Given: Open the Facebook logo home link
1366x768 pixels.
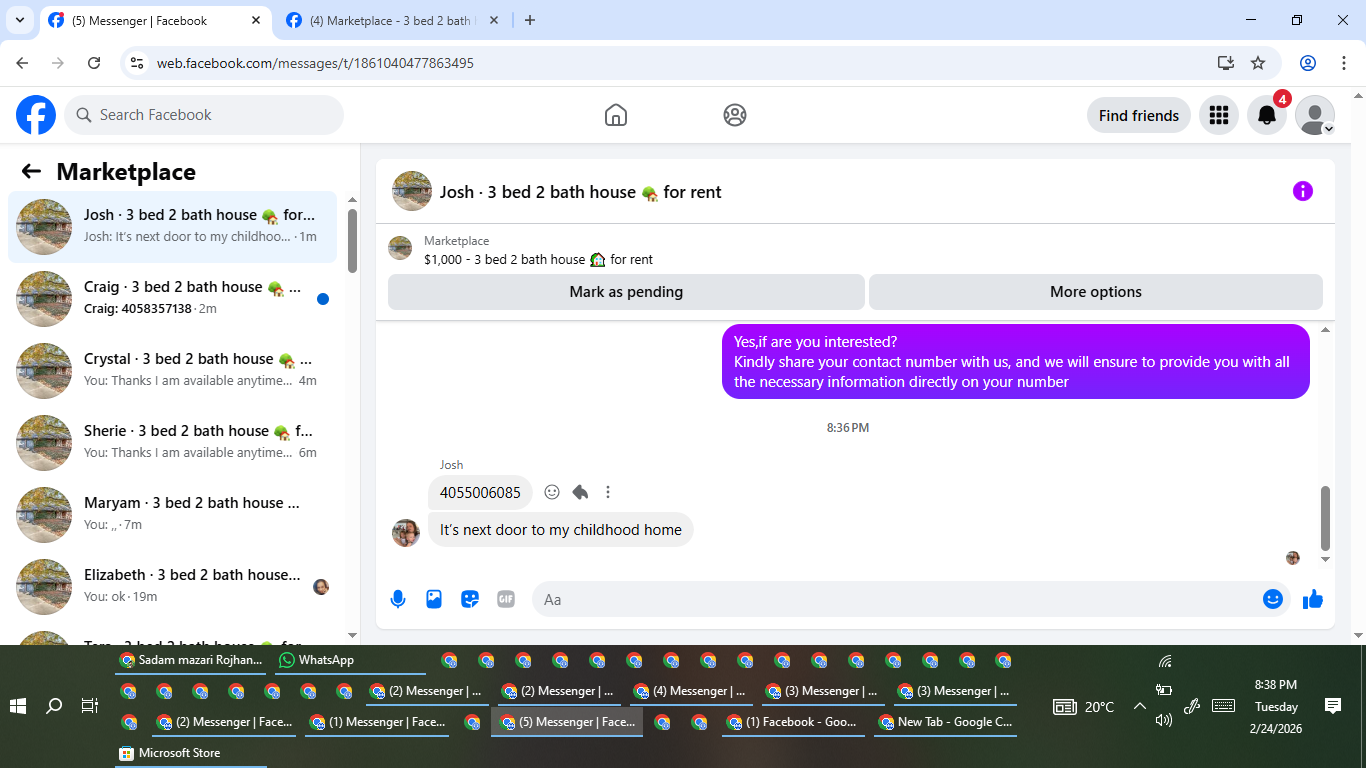Looking at the screenshot, I should 36,115.
